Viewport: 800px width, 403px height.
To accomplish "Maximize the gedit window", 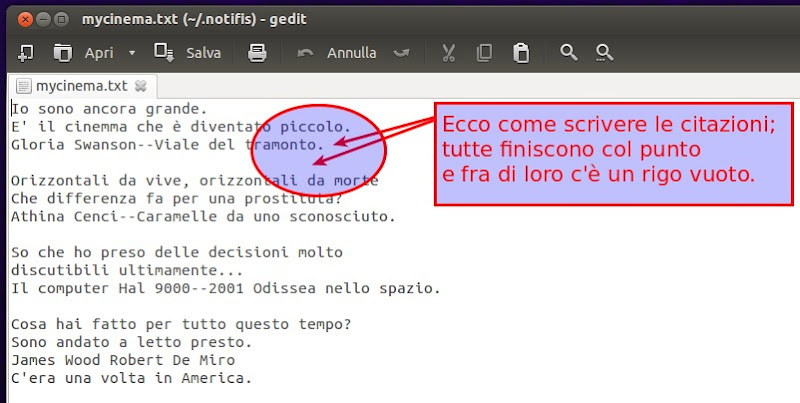I will click(x=61, y=20).
